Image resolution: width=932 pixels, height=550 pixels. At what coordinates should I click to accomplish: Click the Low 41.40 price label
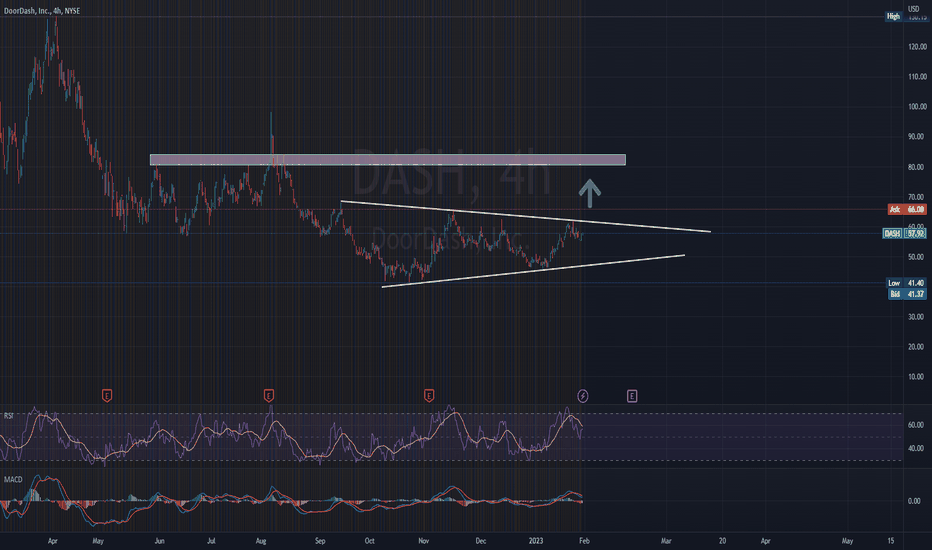coord(906,283)
